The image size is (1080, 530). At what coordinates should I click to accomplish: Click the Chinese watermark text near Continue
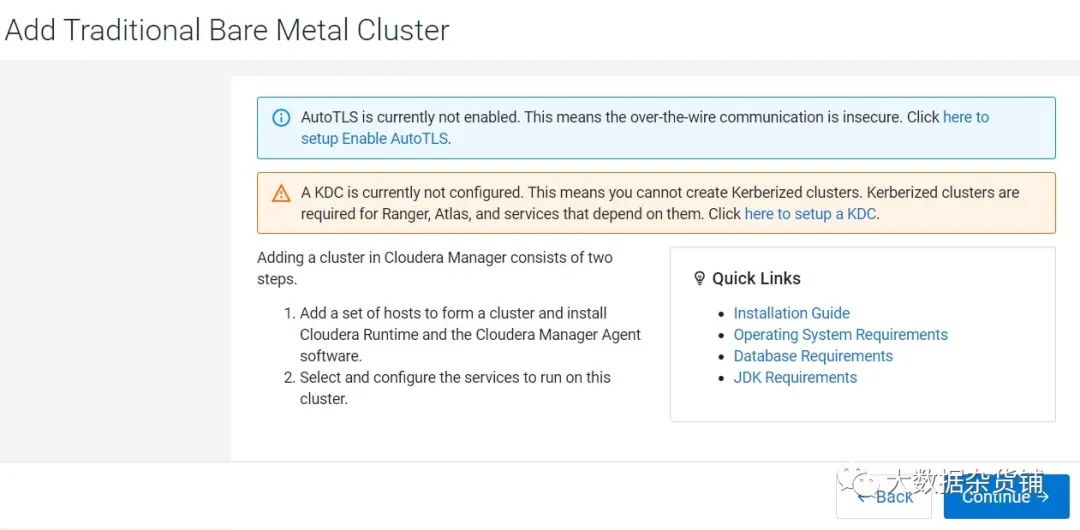(x=966, y=482)
